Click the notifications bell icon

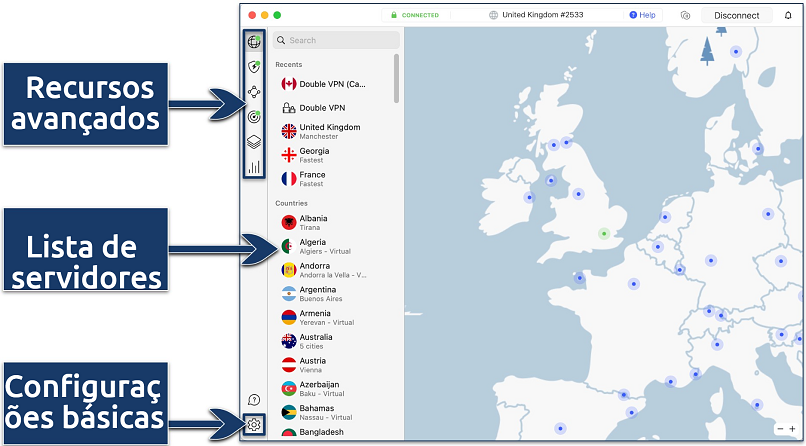pos(788,15)
